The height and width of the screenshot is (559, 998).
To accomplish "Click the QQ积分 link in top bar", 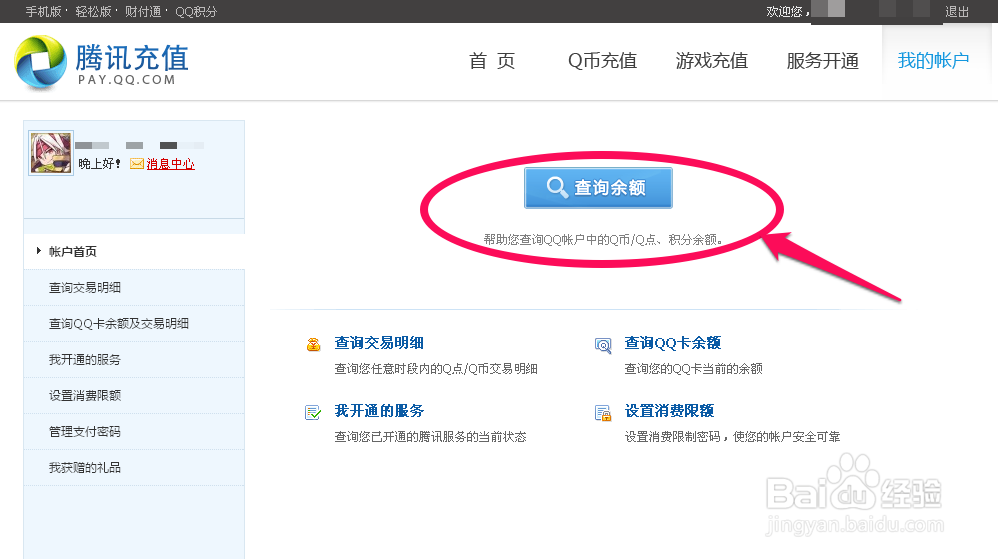I will 196,11.
